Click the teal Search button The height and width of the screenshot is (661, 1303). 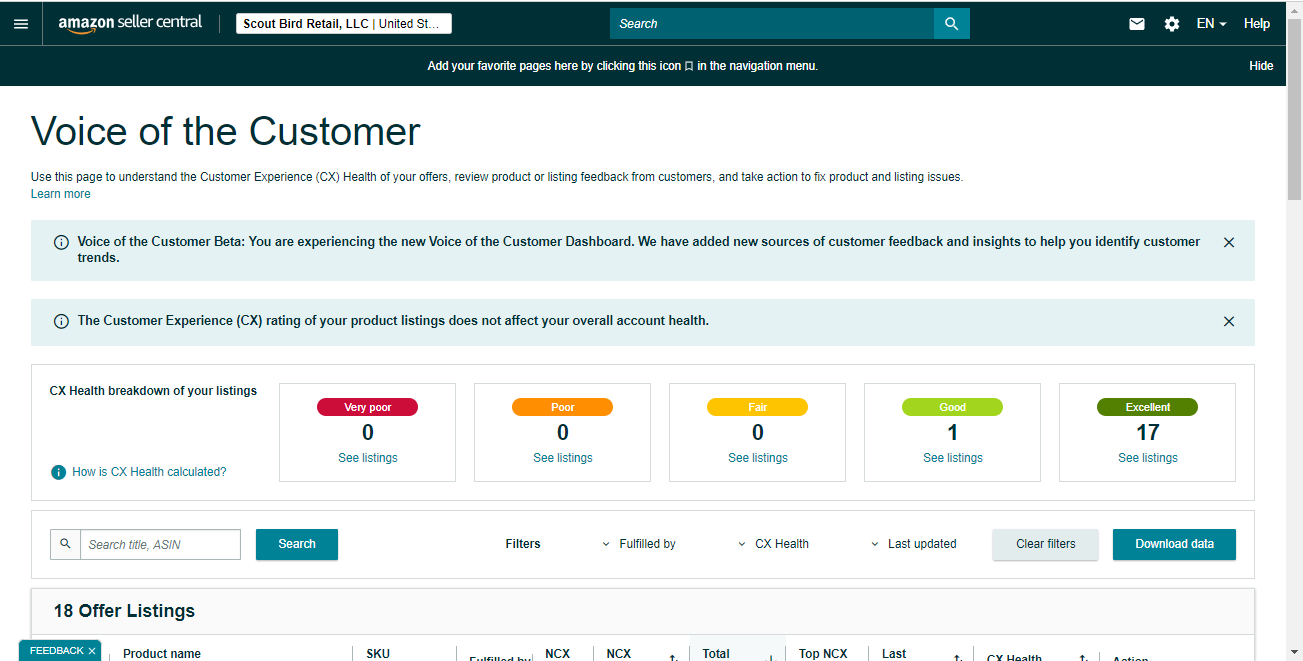297,544
